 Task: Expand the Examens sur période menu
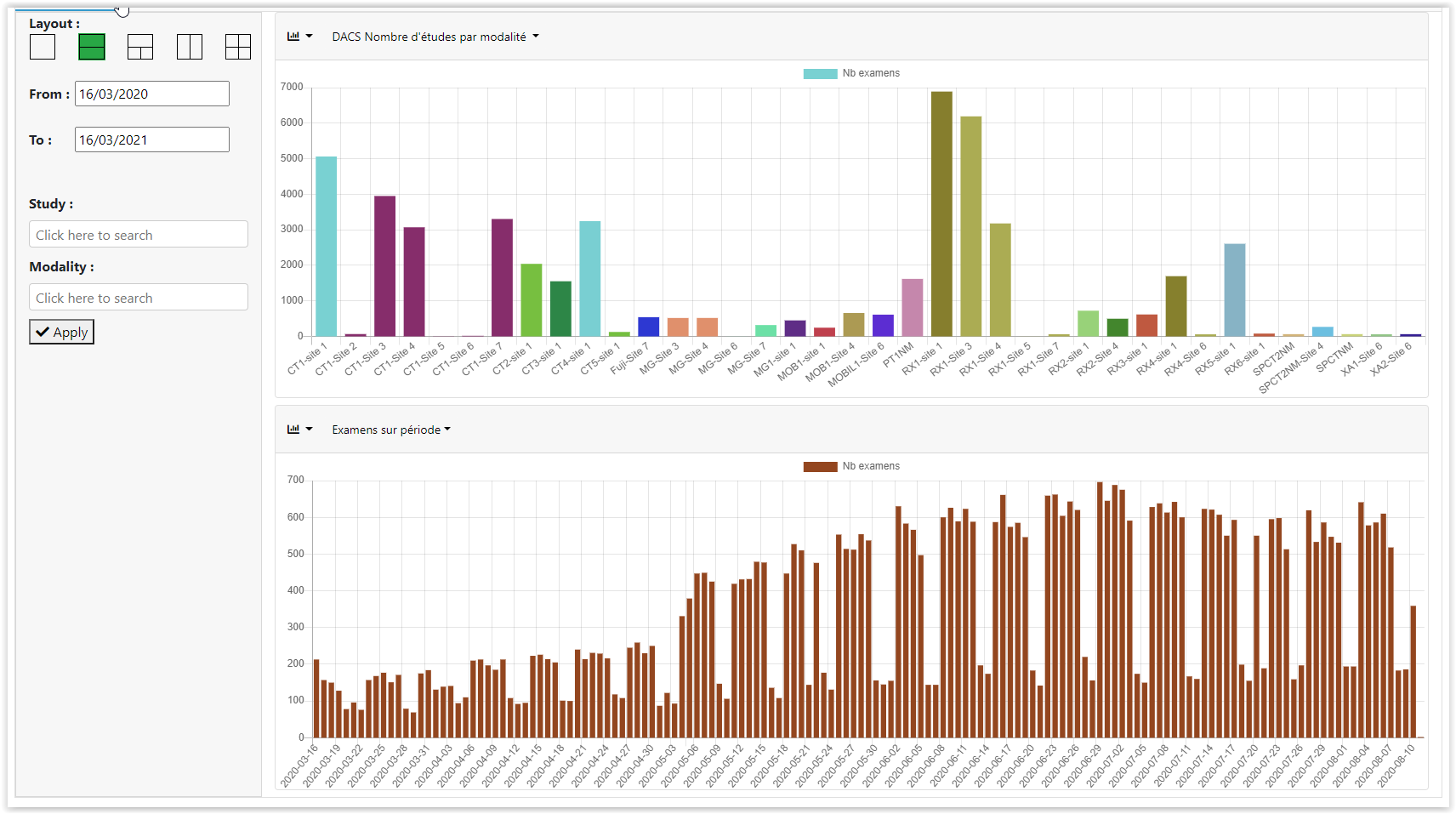click(x=391, y=430)
